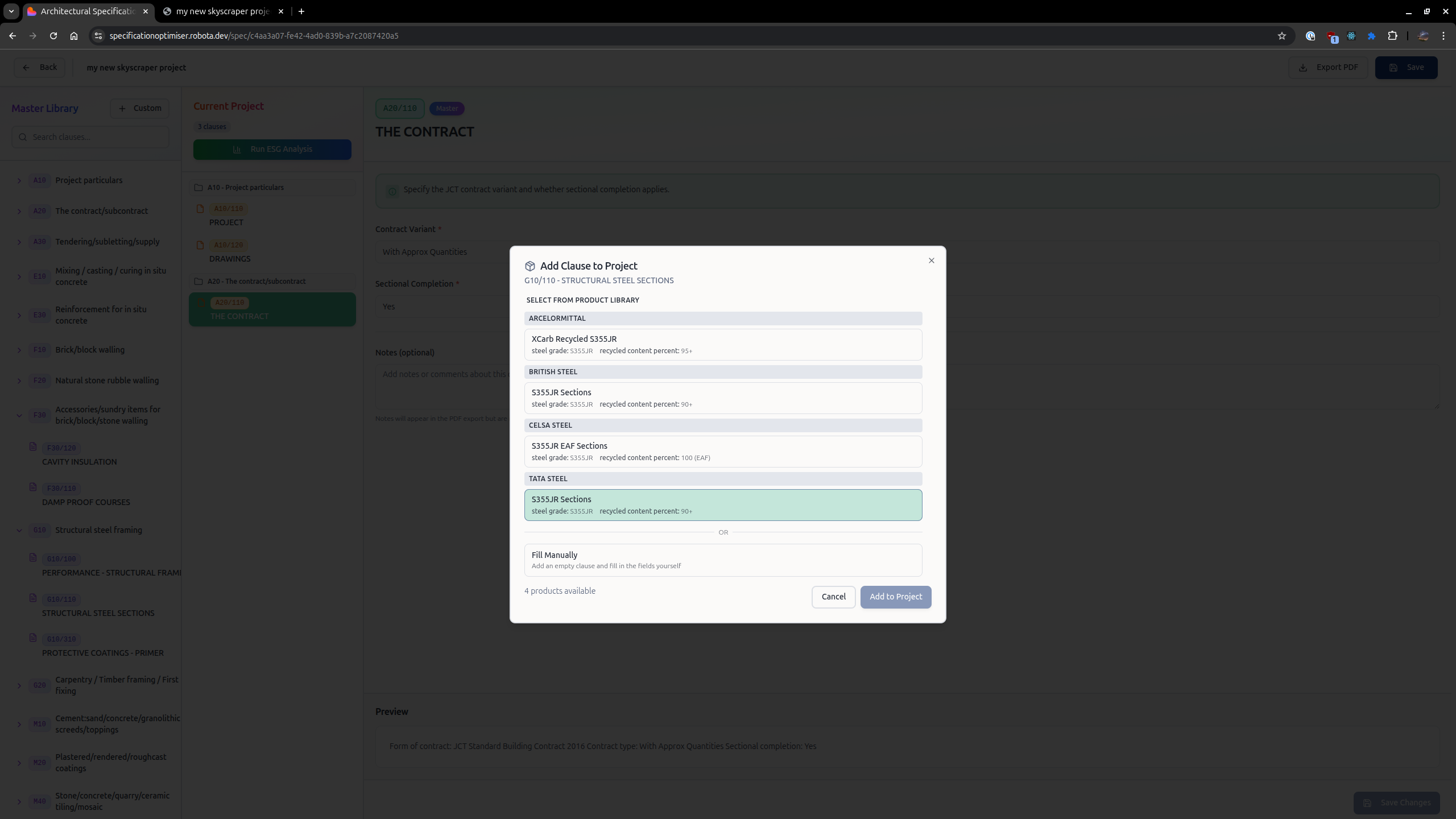Expand the E10 Mixing/casting concrete section
Screen dimensions: 1456x819
click(x=19, y=277)
